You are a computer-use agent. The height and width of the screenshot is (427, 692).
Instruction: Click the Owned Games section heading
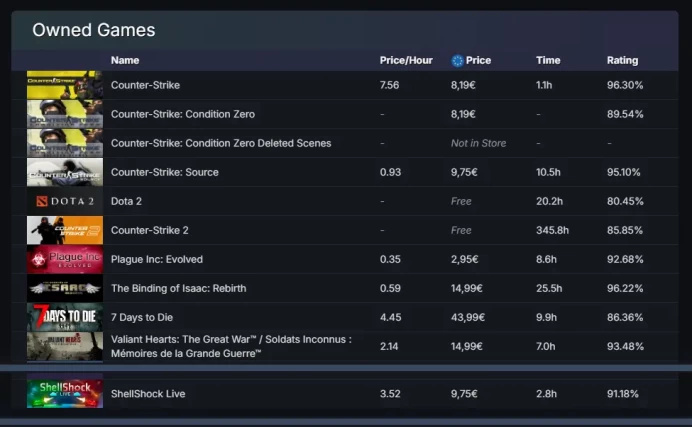pyautogui.click(x=94, y=30)
